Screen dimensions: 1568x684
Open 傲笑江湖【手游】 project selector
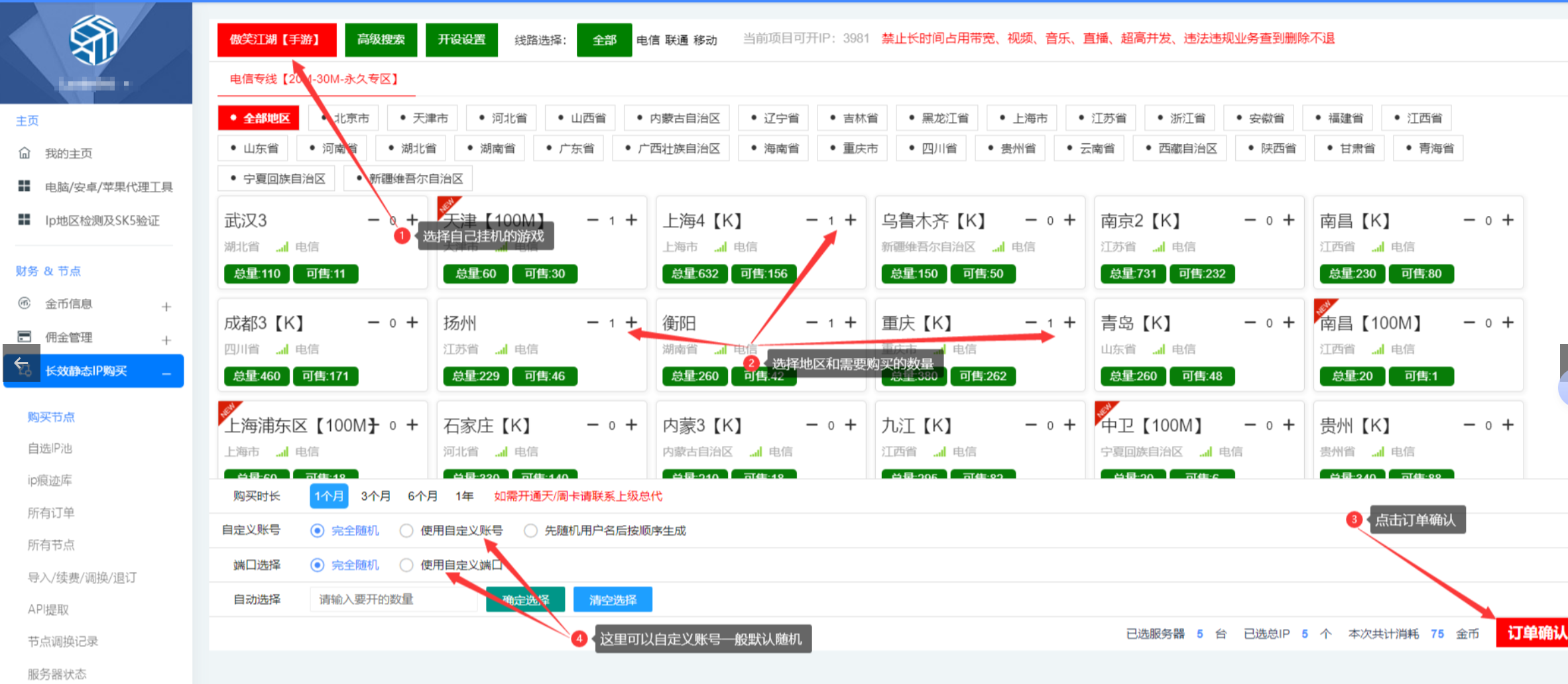276,40
